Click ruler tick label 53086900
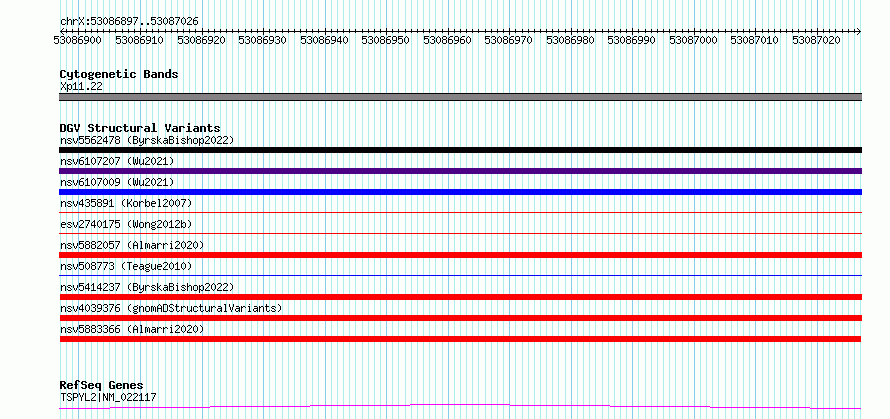Screen dimensions: 890x419 (78, 40)
